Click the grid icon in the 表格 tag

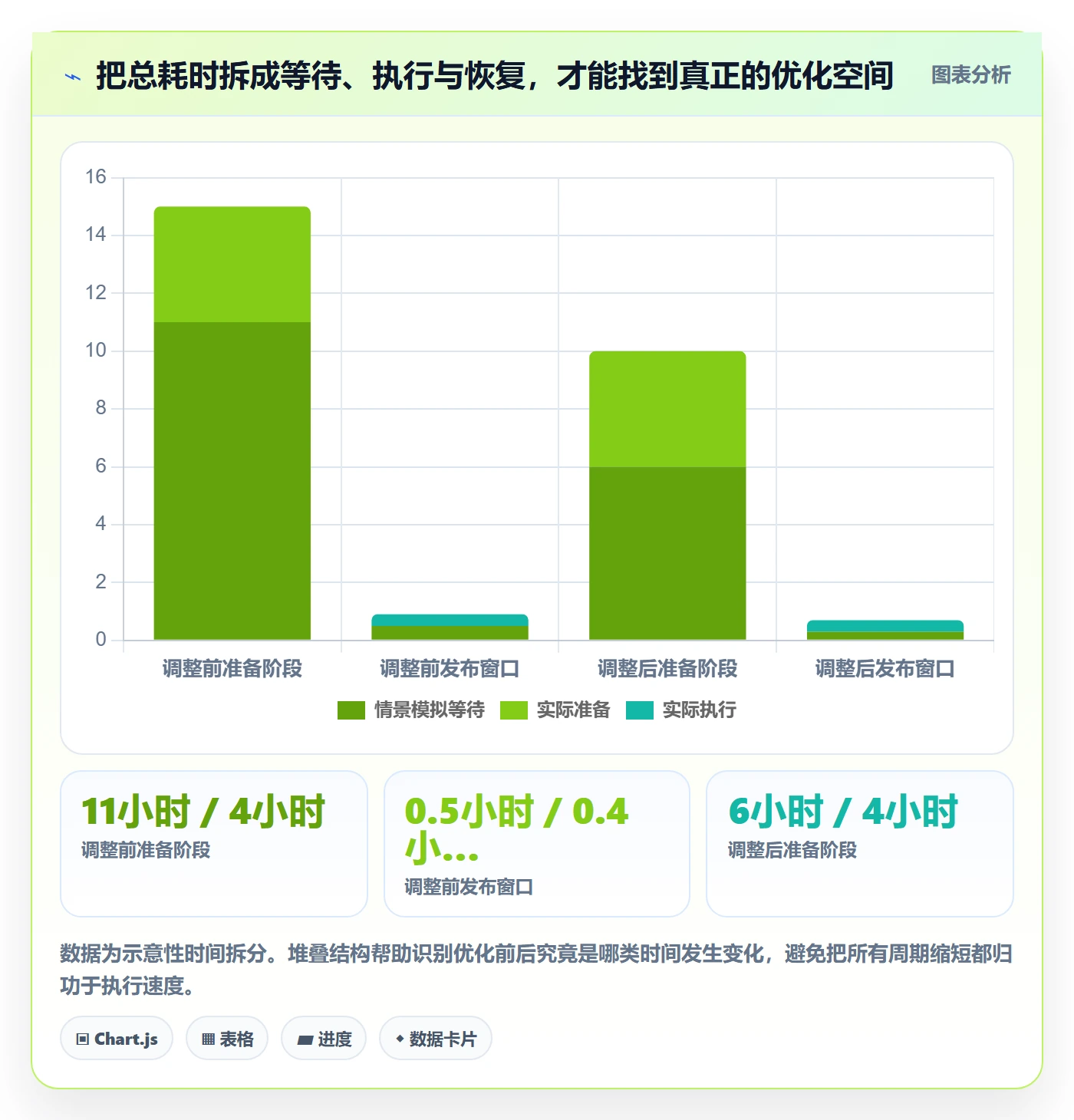pos(209,1039)
